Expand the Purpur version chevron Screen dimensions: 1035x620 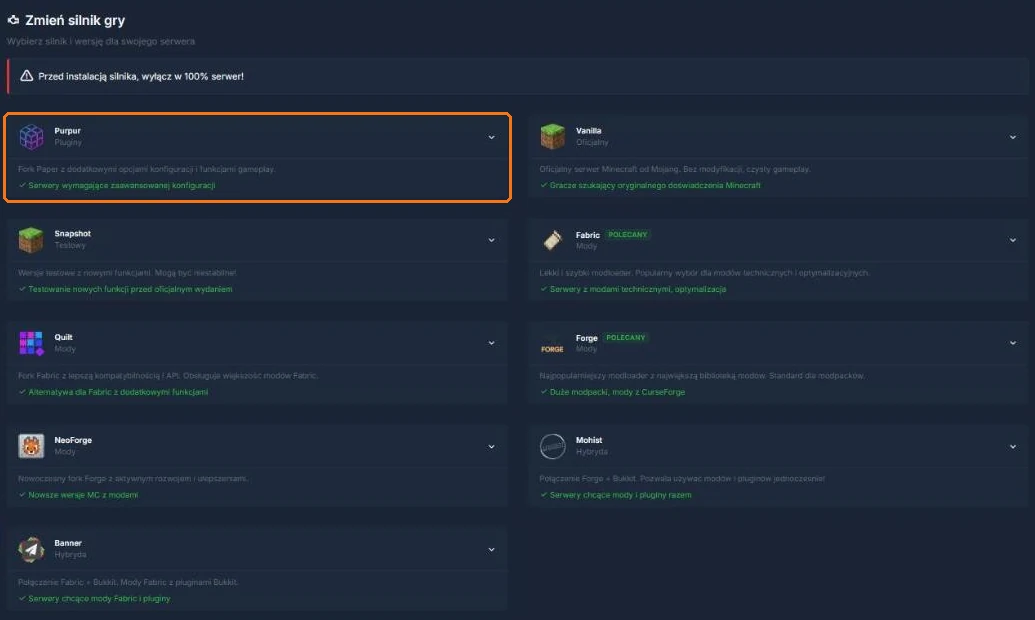[491, 137]
